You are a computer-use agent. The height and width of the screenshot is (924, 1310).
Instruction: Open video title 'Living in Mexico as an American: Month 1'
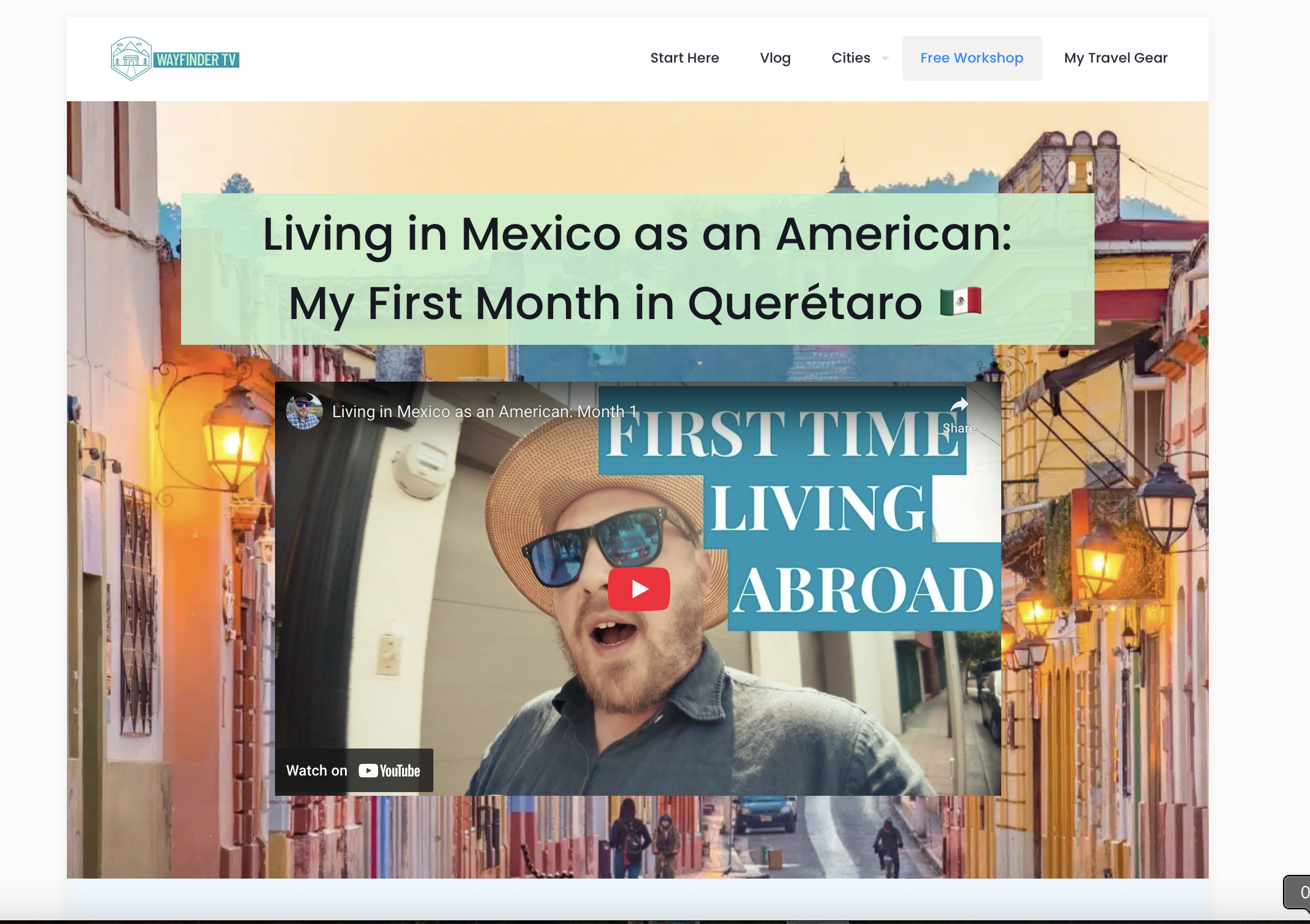tap(484, 411)
